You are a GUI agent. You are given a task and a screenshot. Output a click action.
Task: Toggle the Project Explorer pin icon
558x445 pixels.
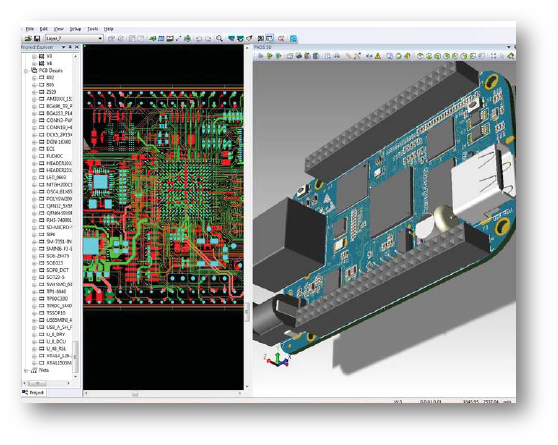pos(70,47)
